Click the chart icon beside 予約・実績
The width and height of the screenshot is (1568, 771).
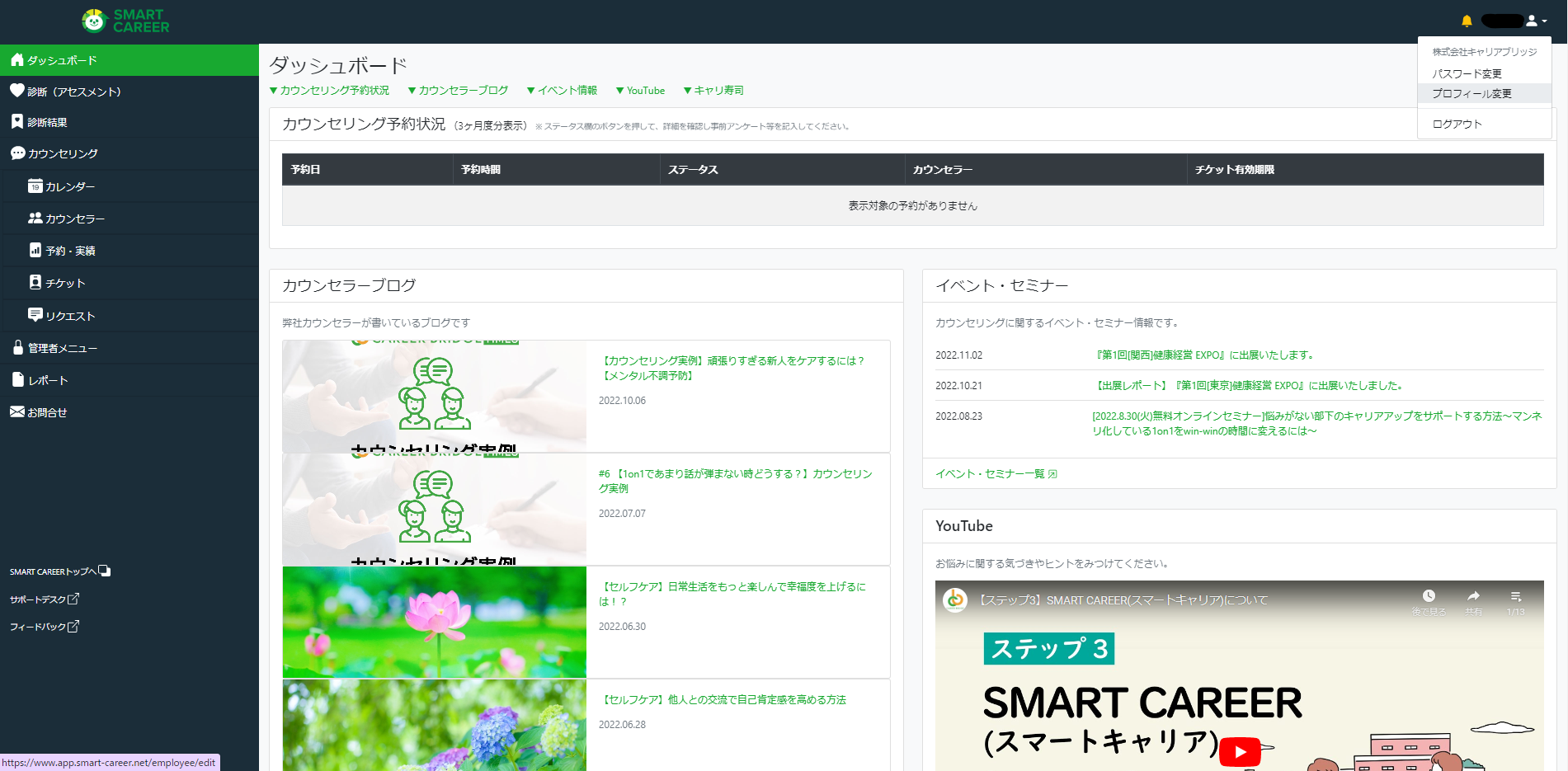[x=35, y=250]
